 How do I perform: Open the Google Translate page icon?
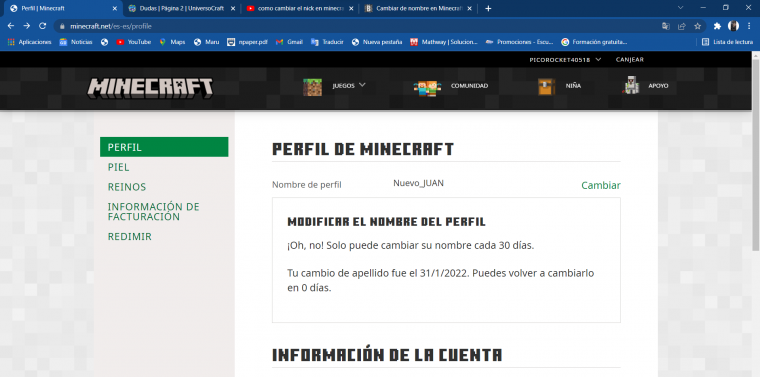point(666,26)
